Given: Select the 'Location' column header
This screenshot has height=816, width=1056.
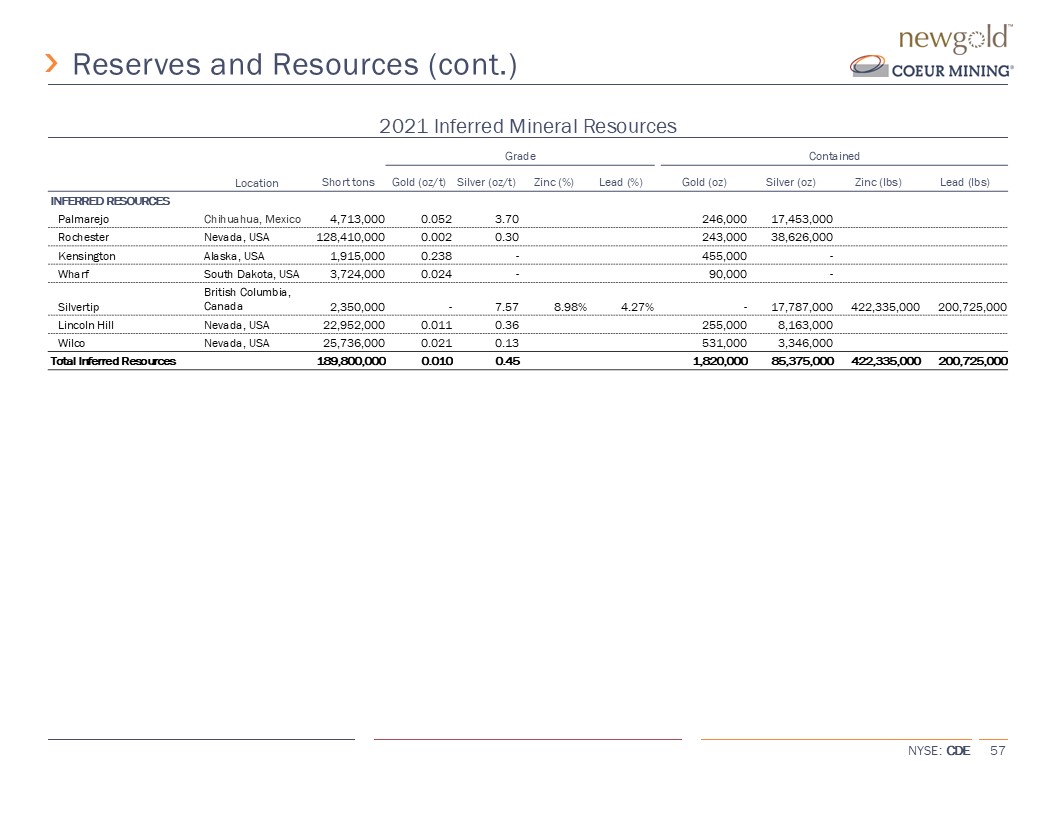Looking at the screenshot, I should [257, 182].
